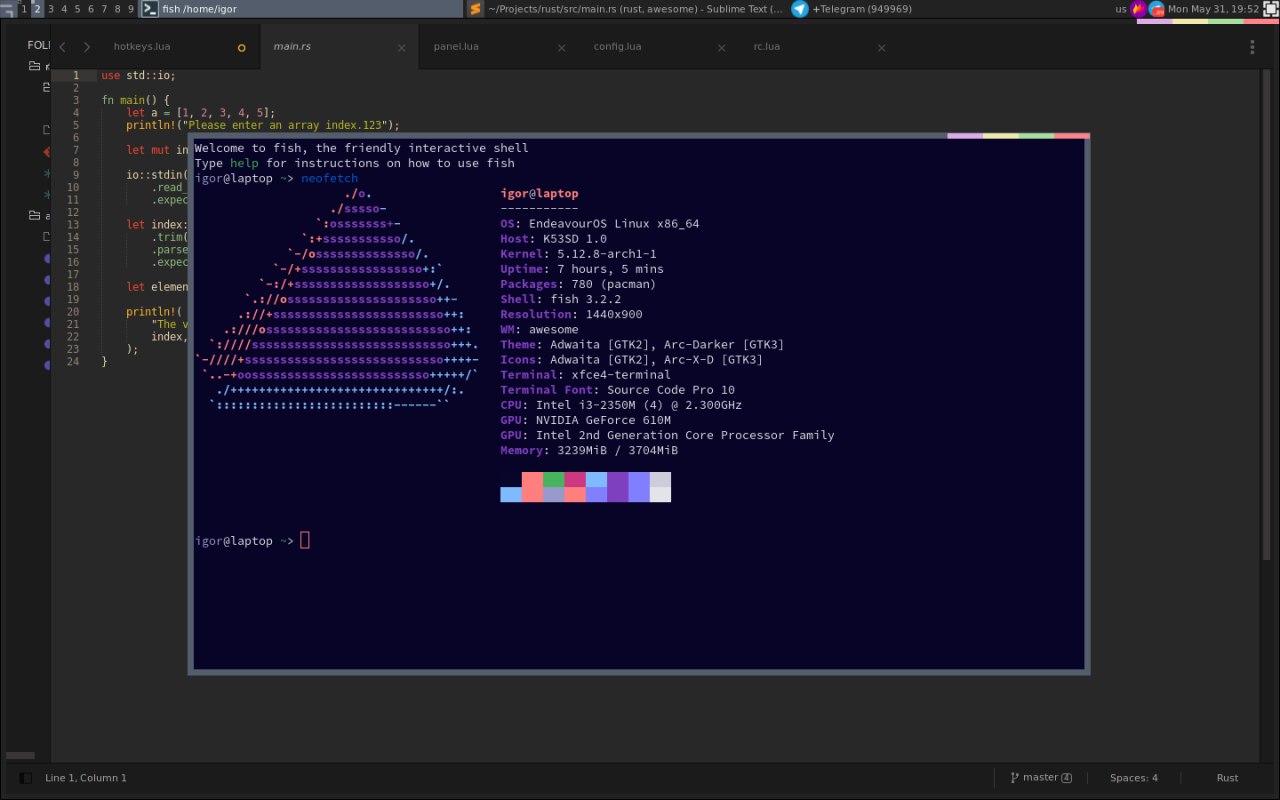
Task: Click the purple flame tray icon
Action: [x=1139, y=9]
